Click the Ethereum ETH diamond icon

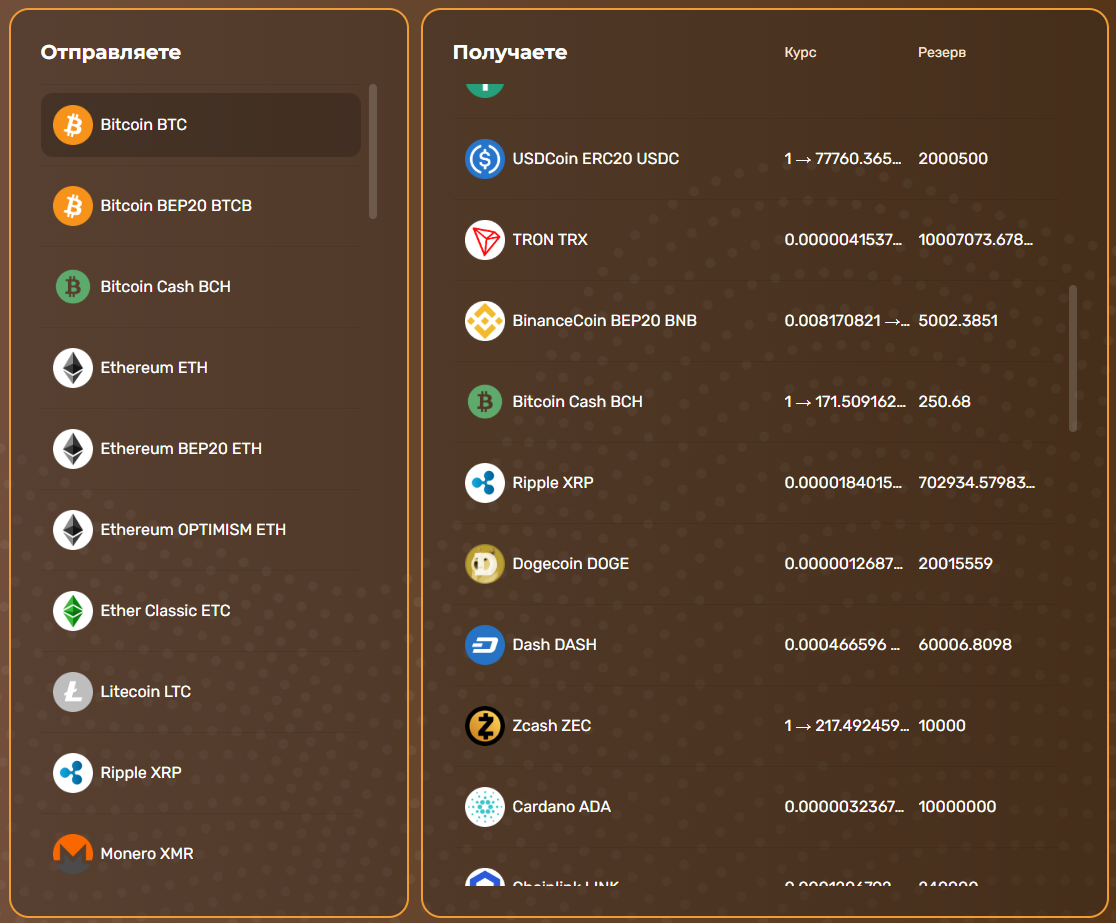coord(73,368)
